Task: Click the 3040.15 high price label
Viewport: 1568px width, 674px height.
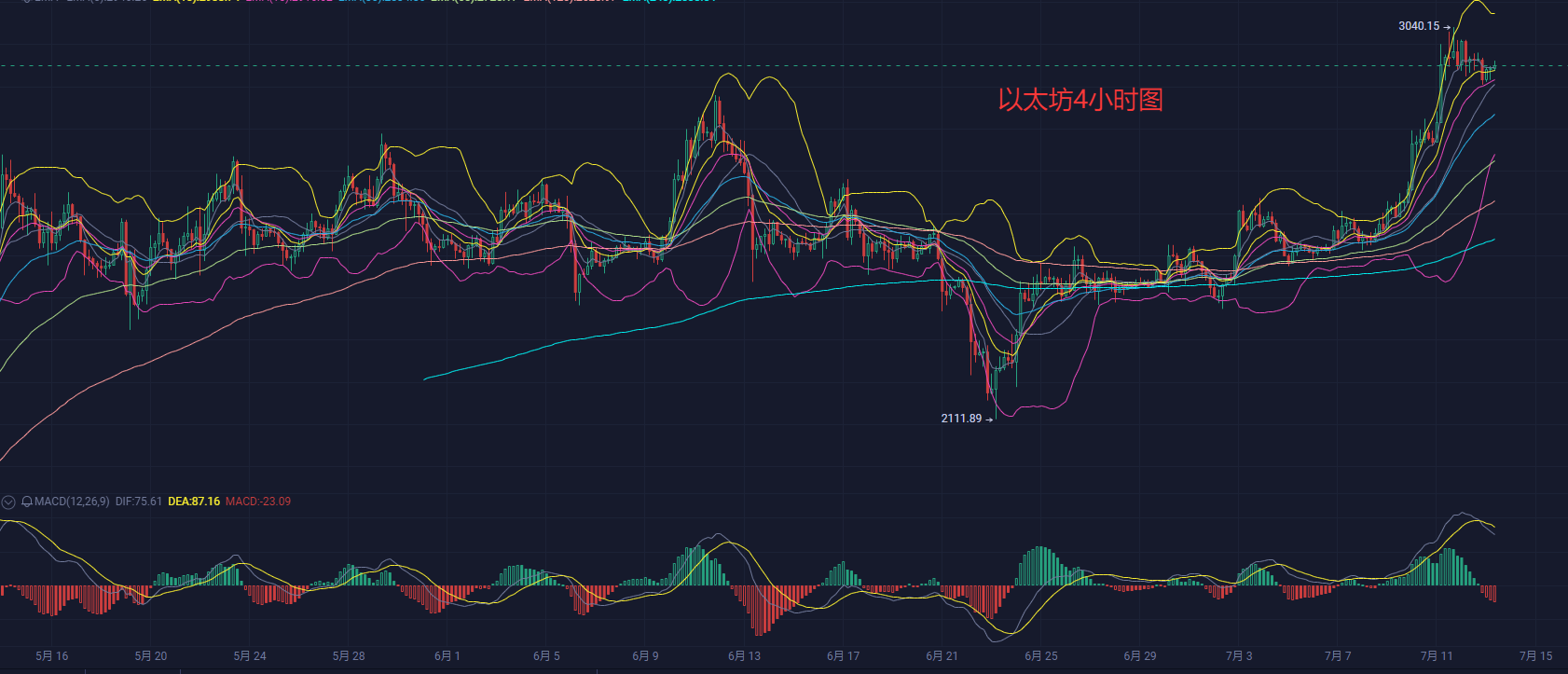Action: (1419, 26)
